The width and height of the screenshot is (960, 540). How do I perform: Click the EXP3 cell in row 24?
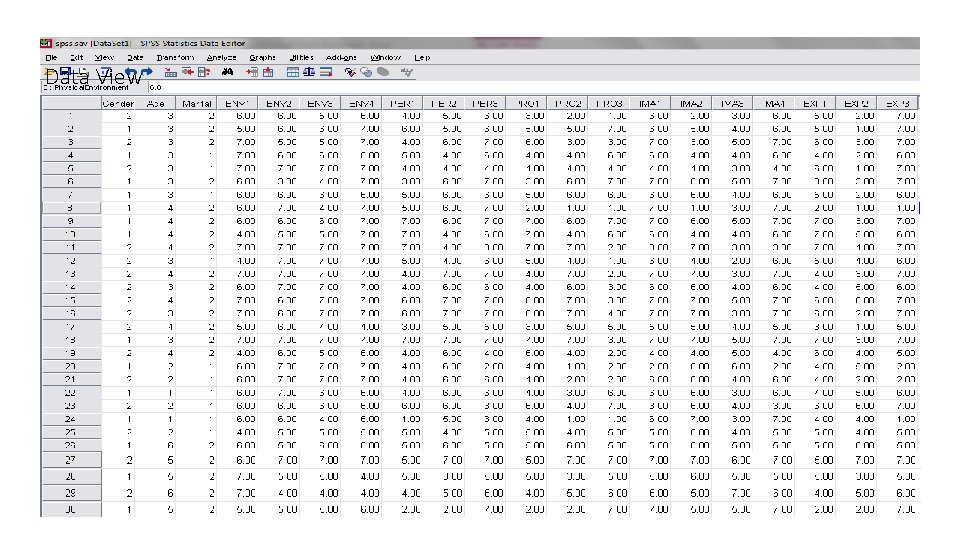point(898,419)
